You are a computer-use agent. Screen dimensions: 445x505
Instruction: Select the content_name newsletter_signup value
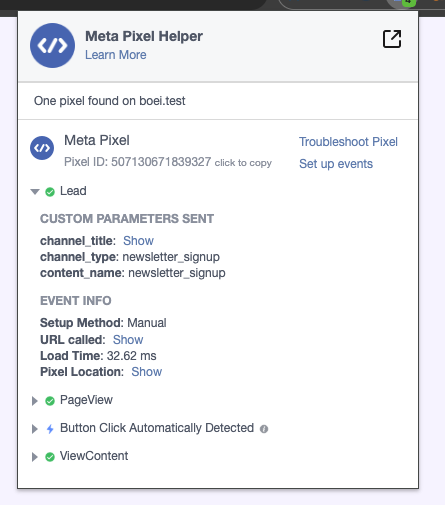tap(177, 273)
